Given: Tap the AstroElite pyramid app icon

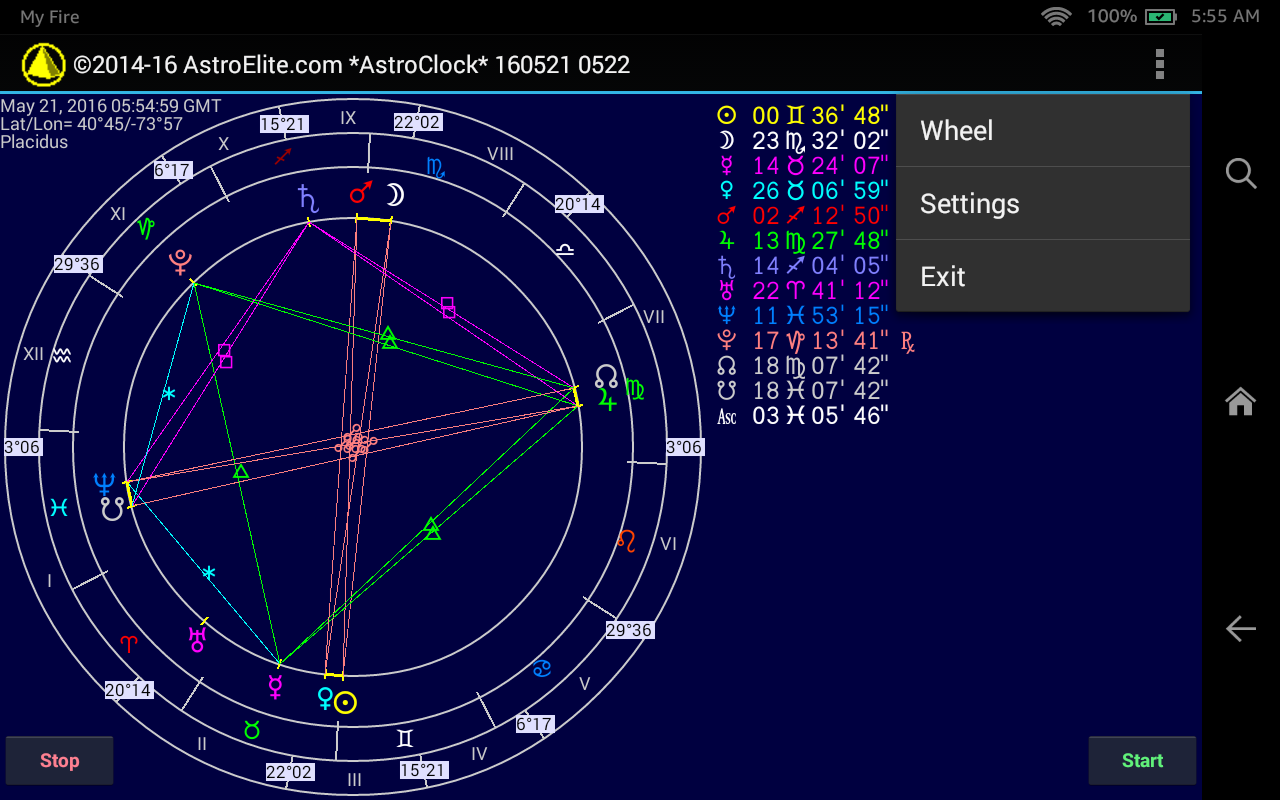Looking at the screenshot, I should point(42,65).
